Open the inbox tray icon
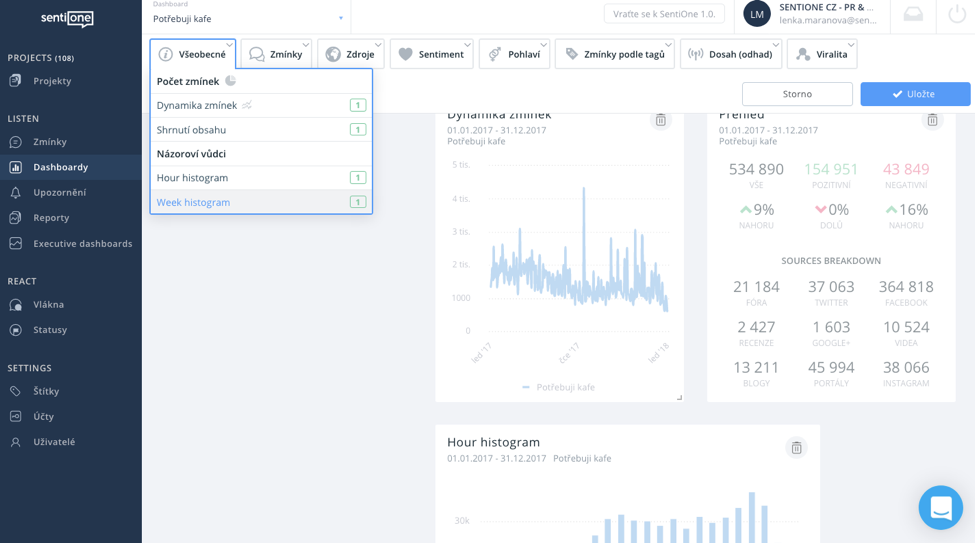 (x=913, y=14)
